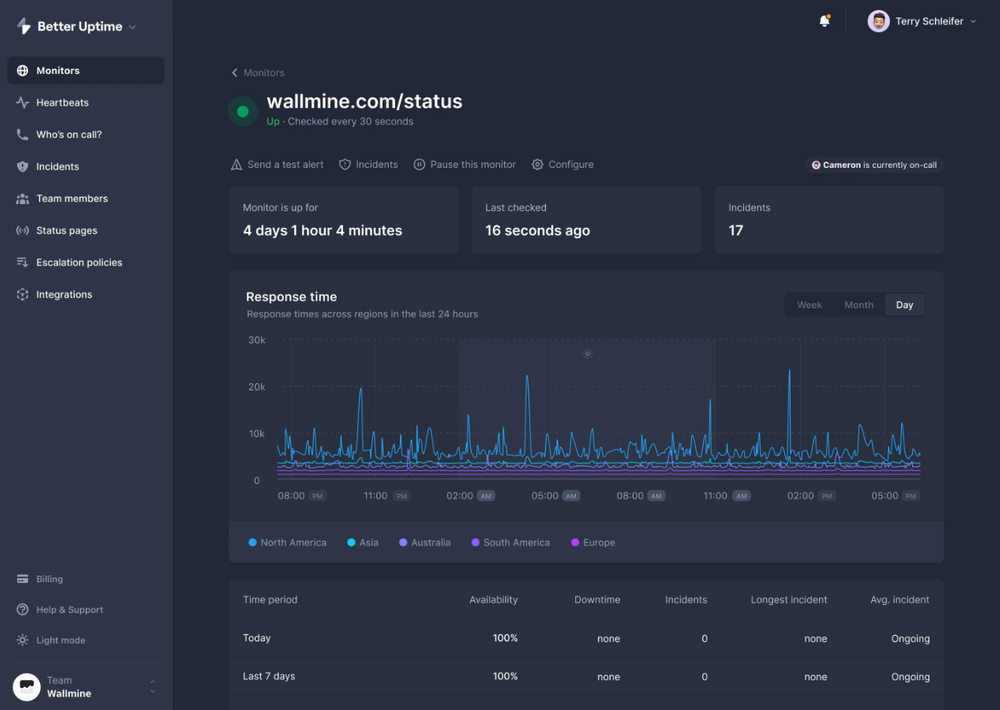
Task: Select the Escalation policies icon
Action: point(22,262)
